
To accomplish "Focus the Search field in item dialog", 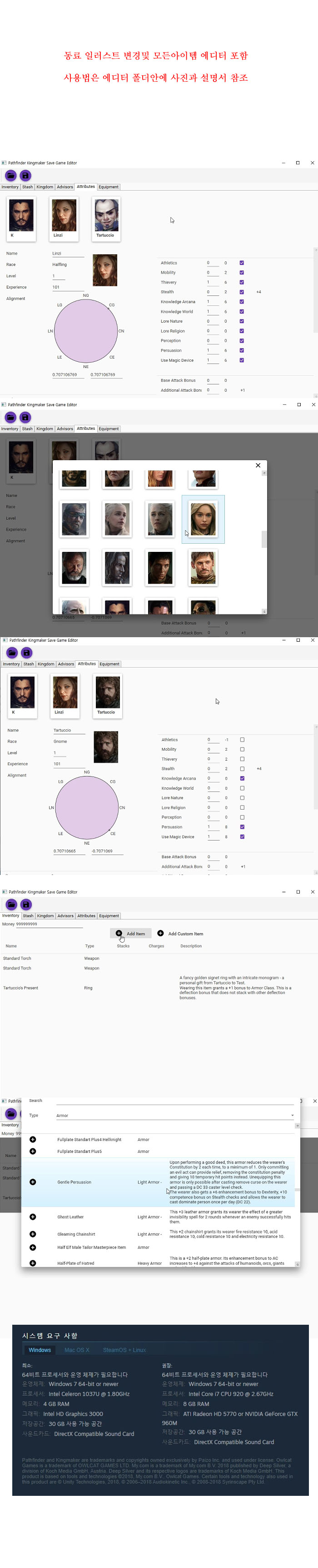I will [175, 1101].
